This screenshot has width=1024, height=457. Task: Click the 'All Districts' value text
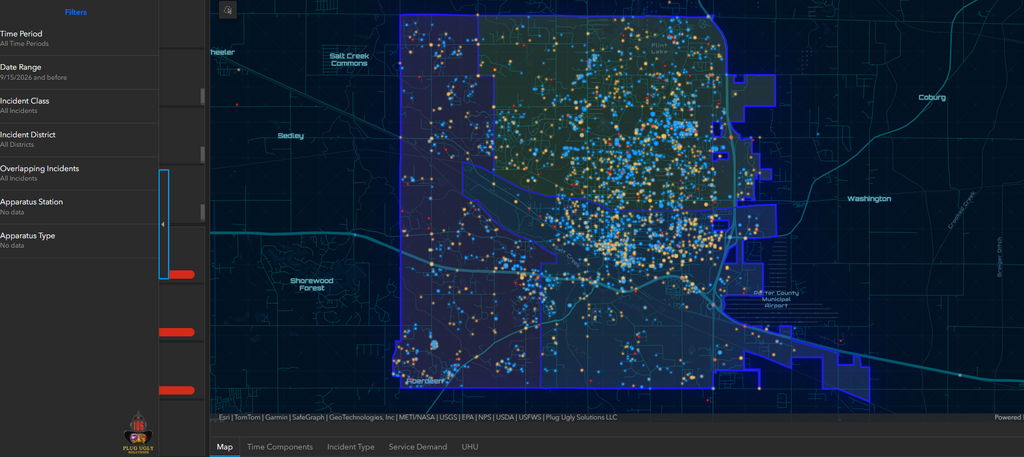(17, 145)
